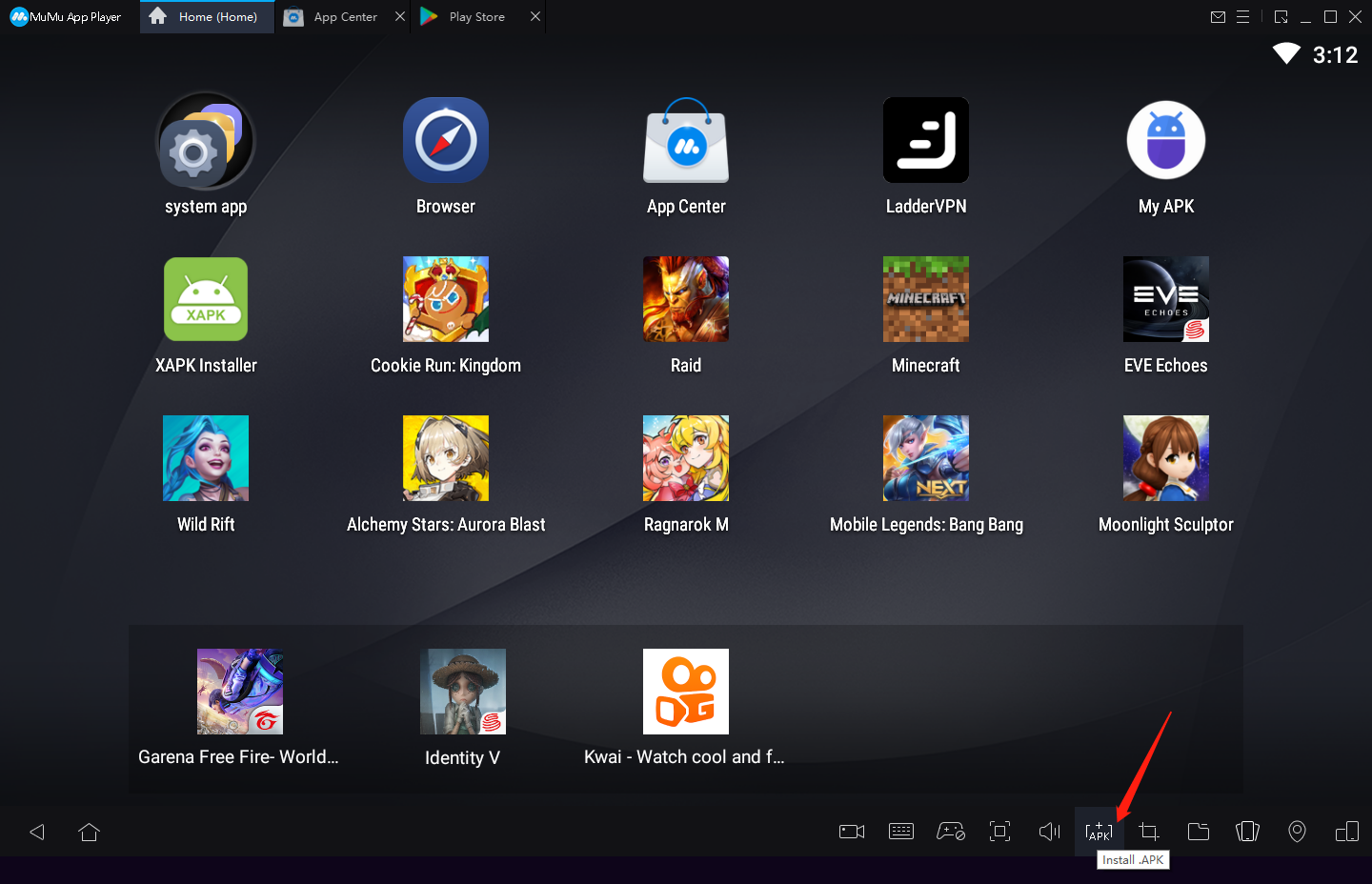The height and width of the screenshot is (884, 1372).
Task: Open Cookie Run: Kingdom game
Action: pyautogui.click(x=446, y=299)
